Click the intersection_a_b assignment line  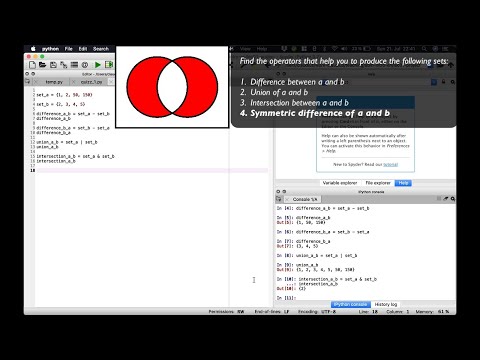point(75,156)
